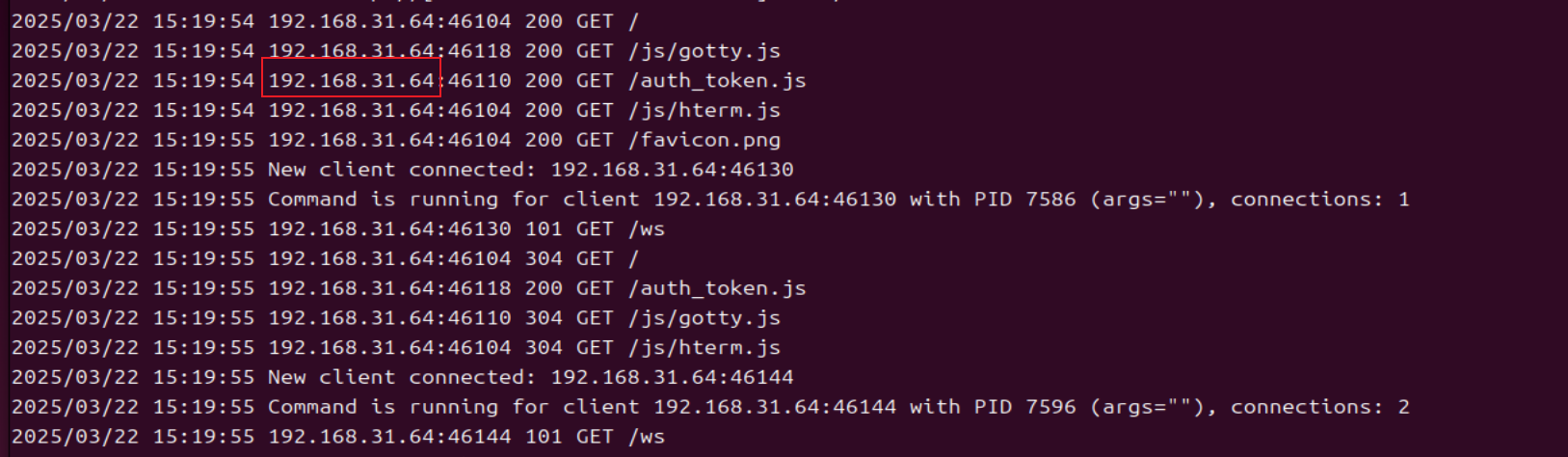Screen dimensions: 1568x457
Task: Click the /ws path on the last line
Action: (647, 437)
